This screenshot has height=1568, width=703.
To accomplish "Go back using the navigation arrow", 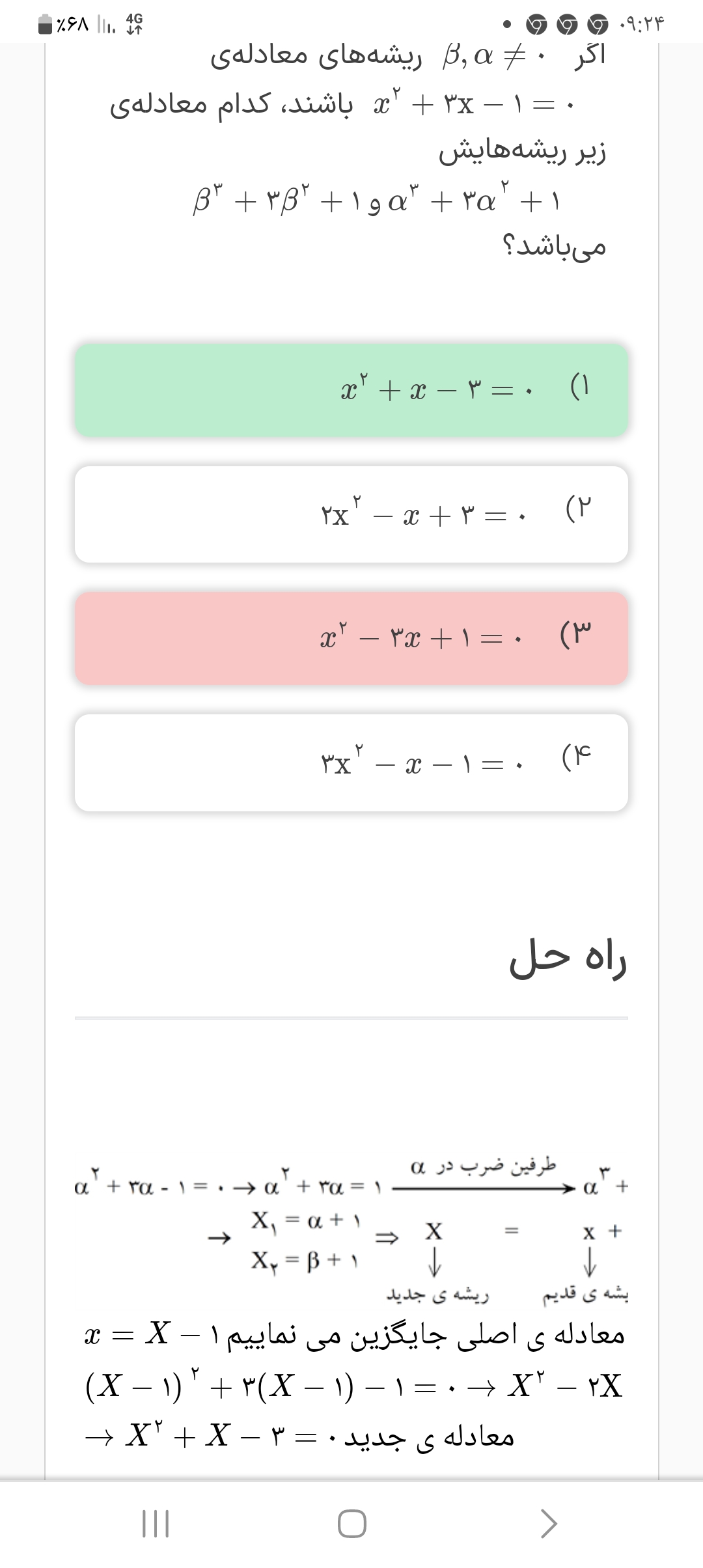I will pos(549,1524).
